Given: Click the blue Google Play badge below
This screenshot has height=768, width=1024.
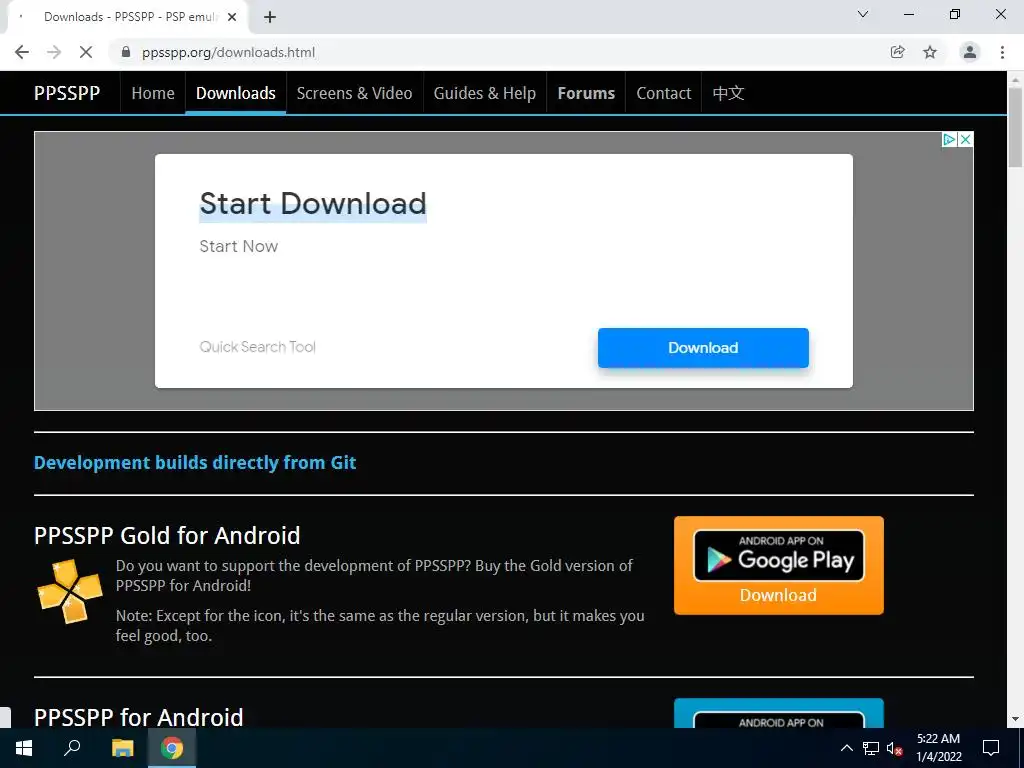Looking at the screenshot, I should 778,713.
